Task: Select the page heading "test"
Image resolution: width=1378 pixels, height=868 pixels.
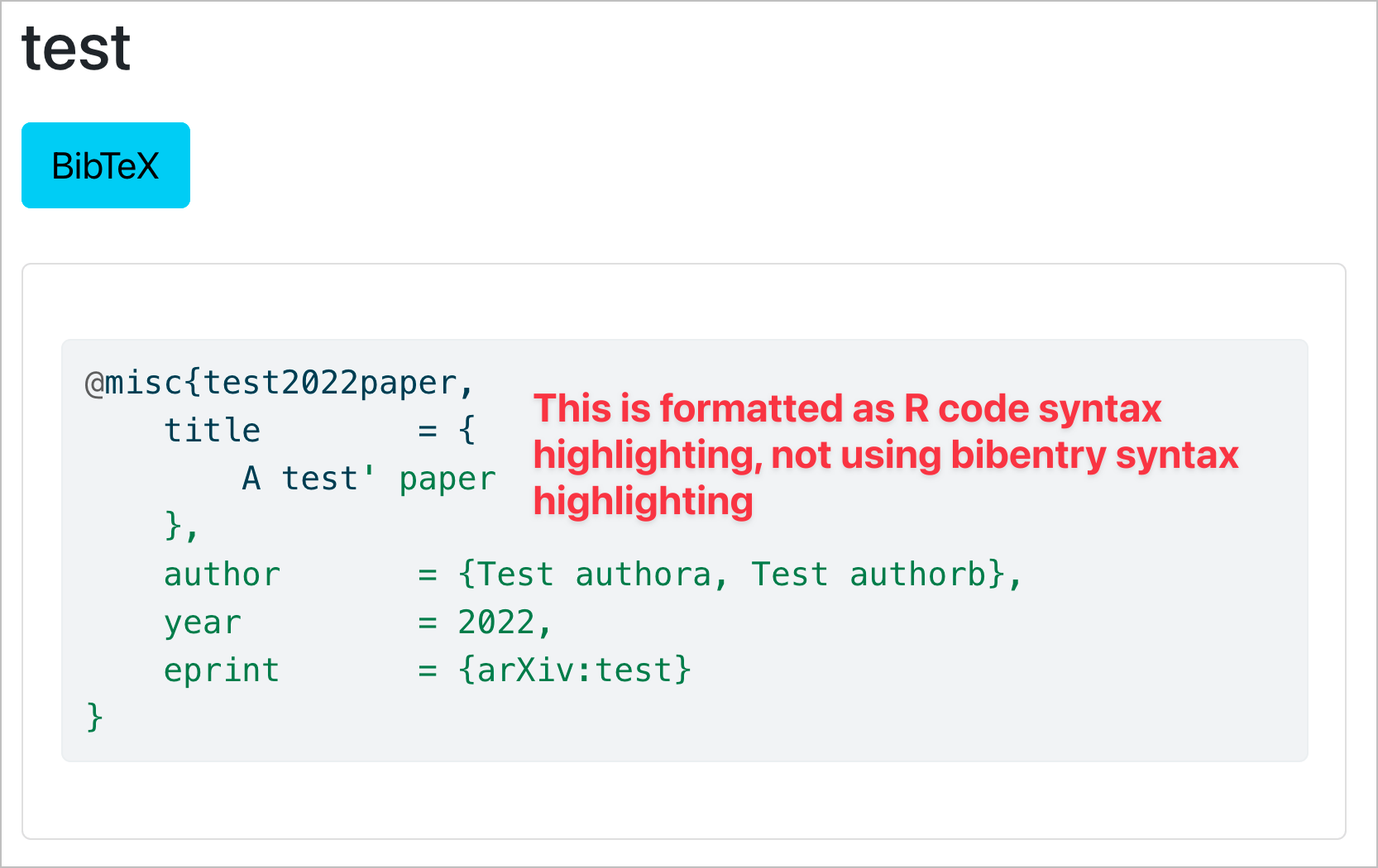Action: (x=76, y=47)
